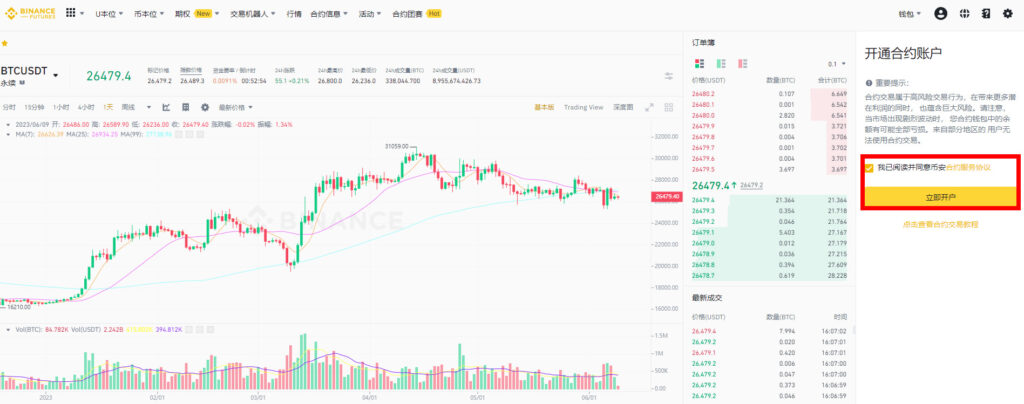Switch to 深度图 depth chart
The image size is (1024, 404).
tap(623, 107)
